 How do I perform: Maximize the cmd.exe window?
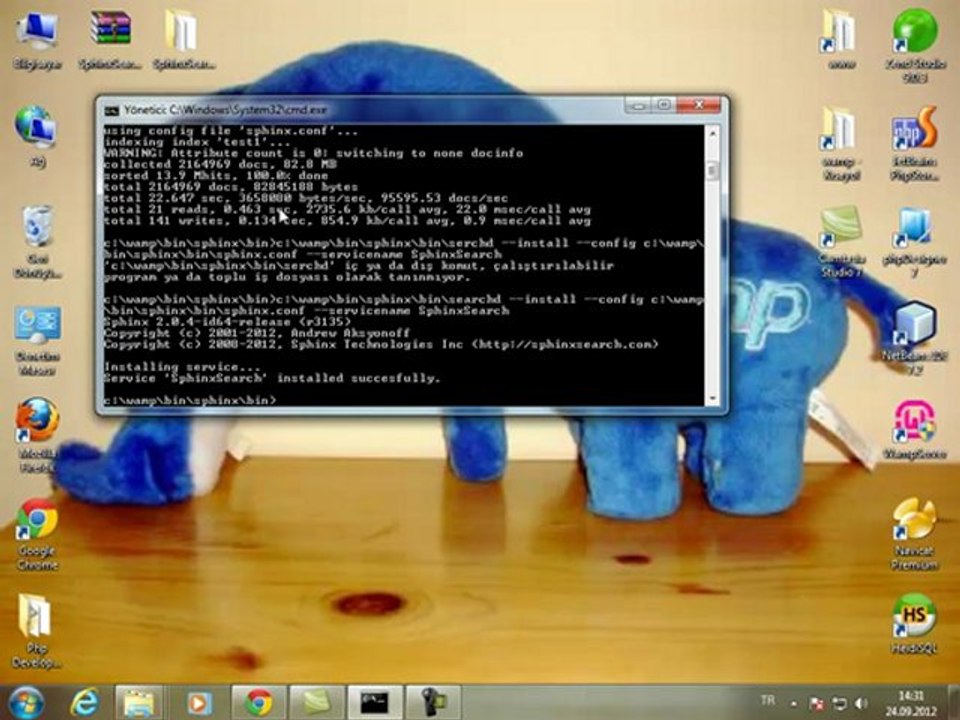(x=665, y=105)
